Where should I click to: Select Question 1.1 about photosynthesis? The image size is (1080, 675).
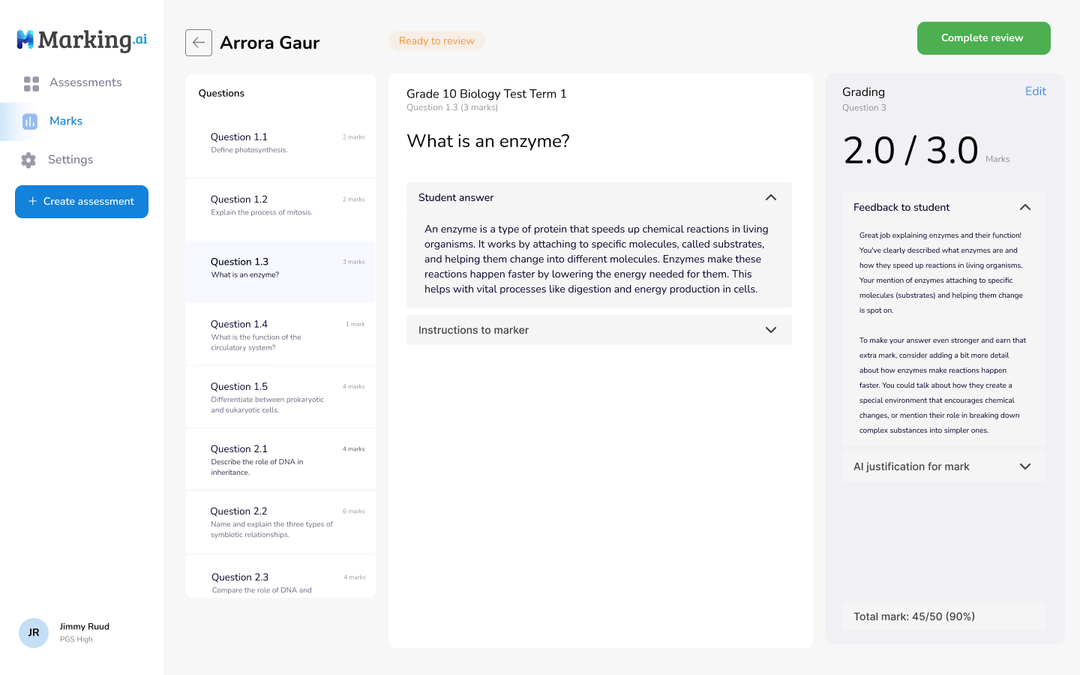click(x=280, y=145)
